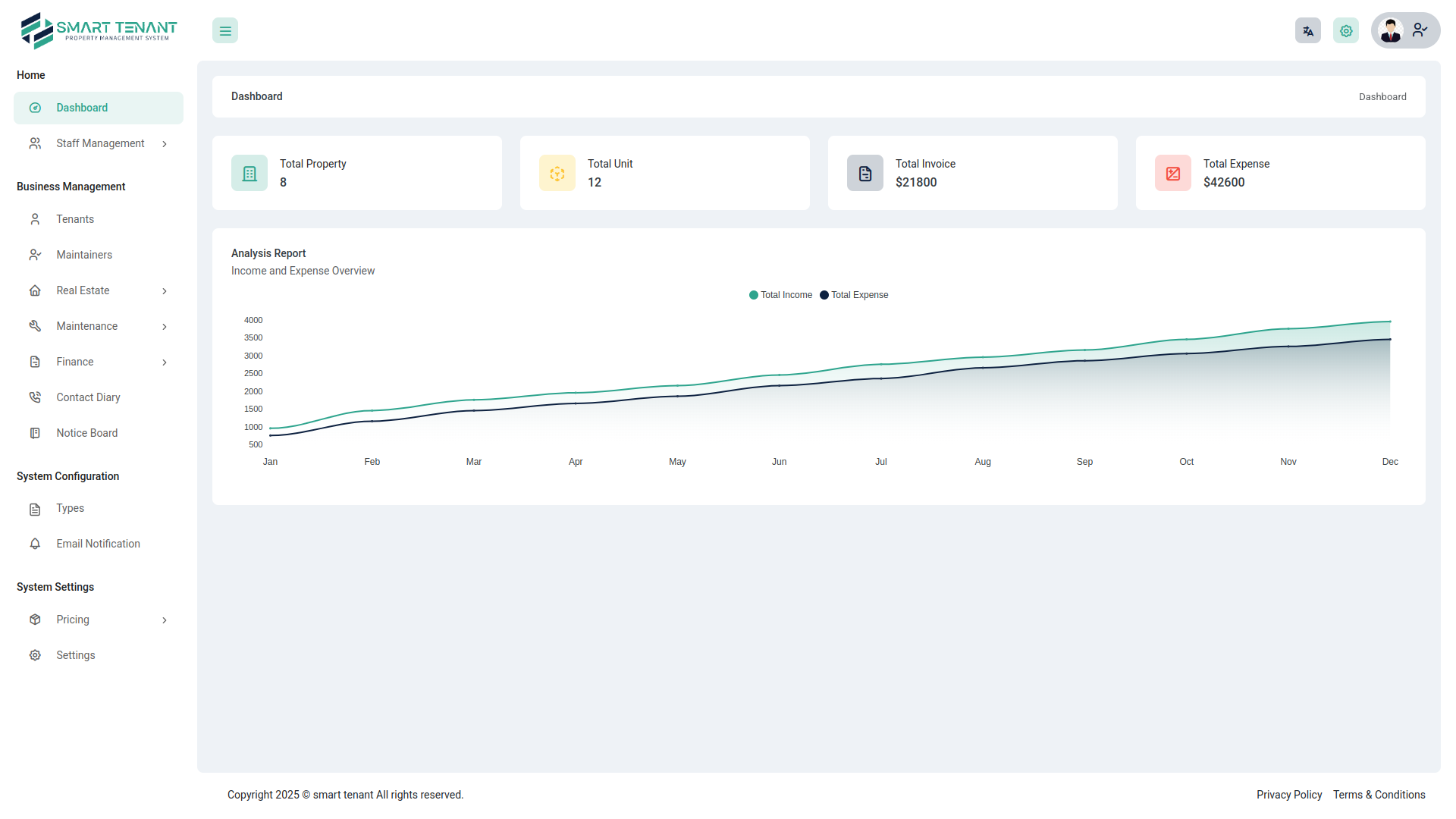This screenshot has height=819, width=1456.
Task: Click the Total Property building icon
Action: point(249,174)
